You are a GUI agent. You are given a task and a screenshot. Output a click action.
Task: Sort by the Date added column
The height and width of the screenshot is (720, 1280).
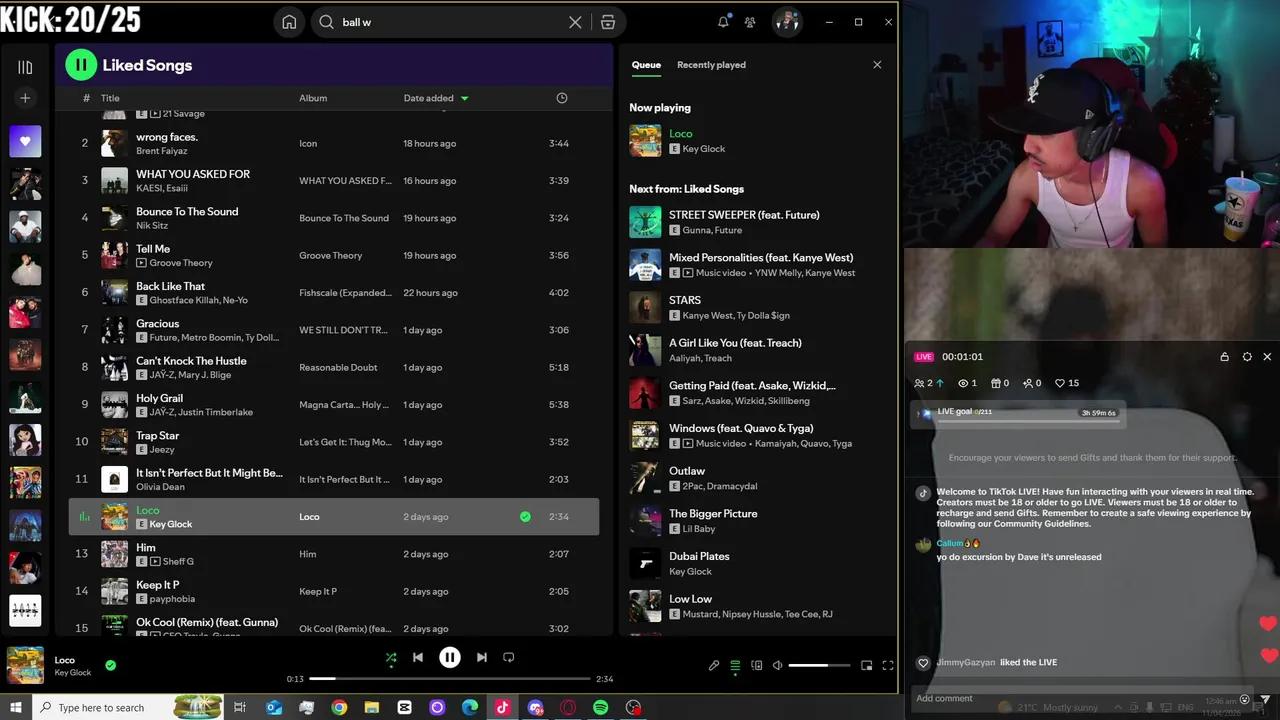(436, 98)
